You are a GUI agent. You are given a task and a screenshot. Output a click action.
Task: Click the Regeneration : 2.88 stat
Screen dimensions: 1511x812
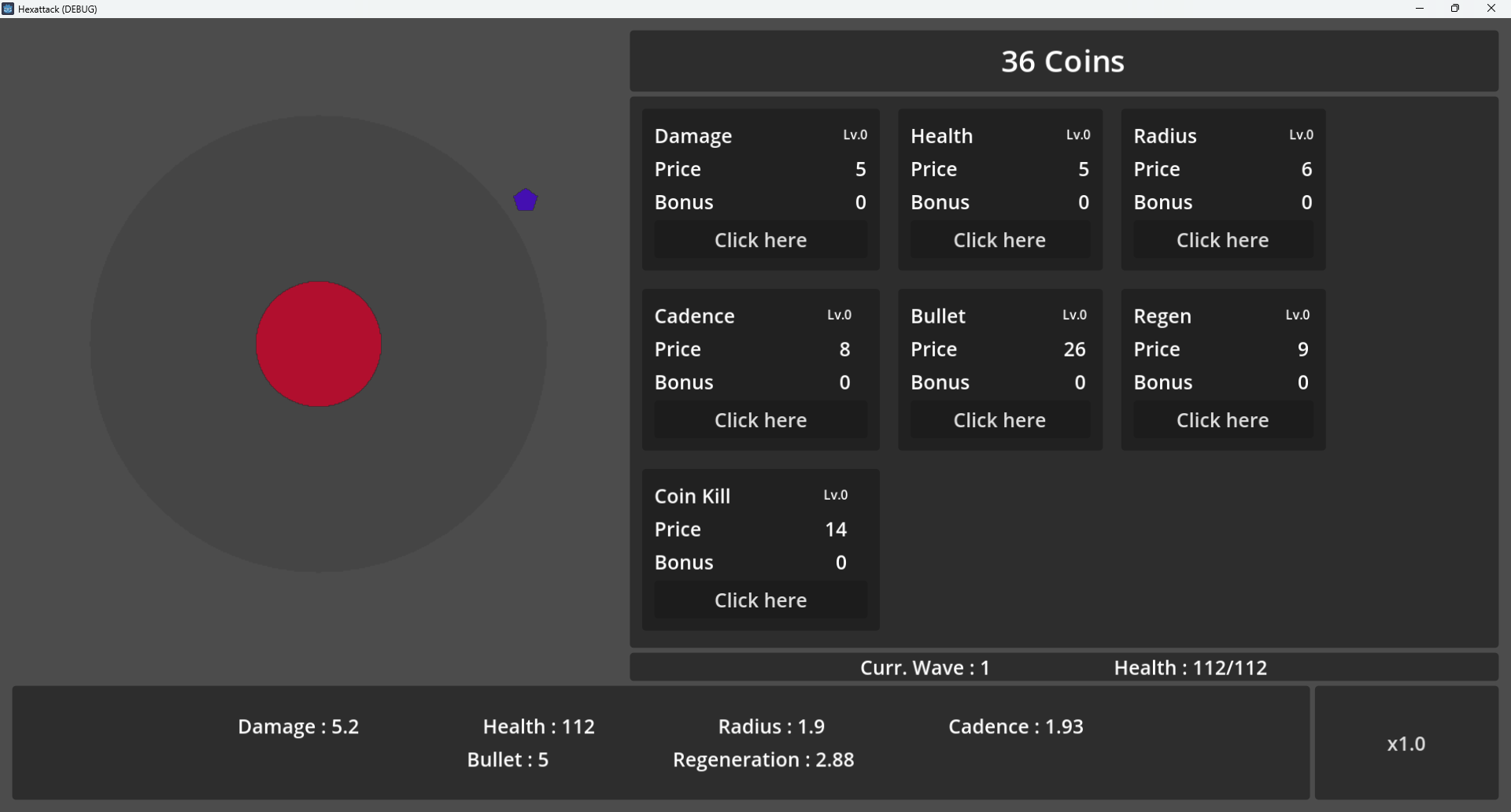click(x=763, y=760)
